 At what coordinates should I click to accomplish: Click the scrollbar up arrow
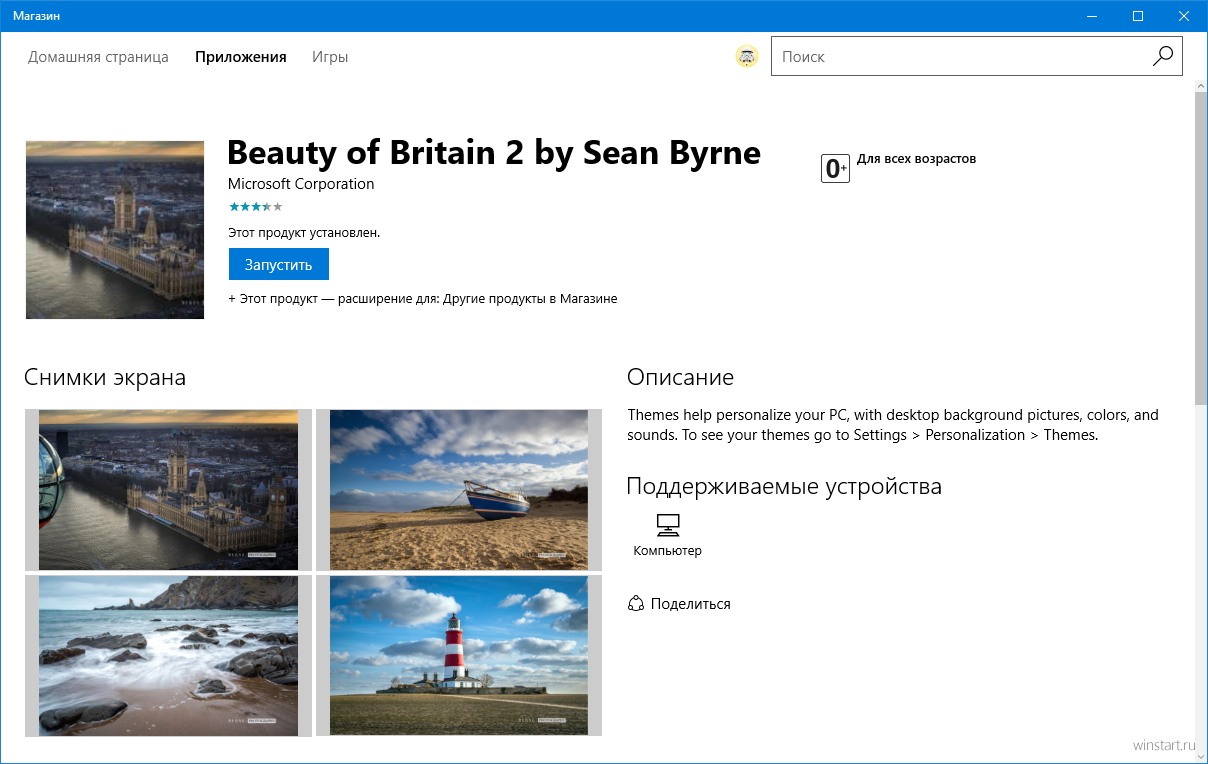tap(1201, 88)
